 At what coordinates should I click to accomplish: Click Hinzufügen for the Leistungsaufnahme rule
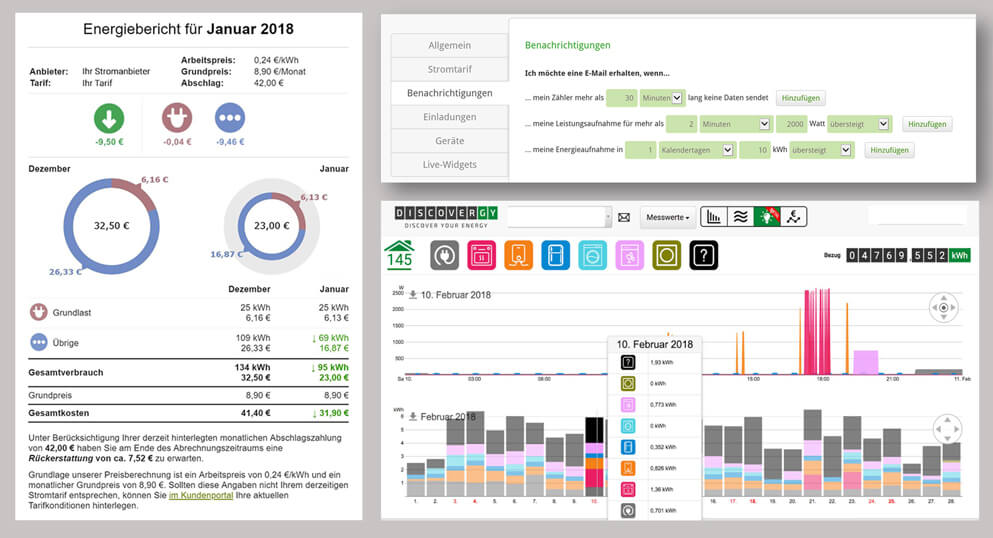(927, 124)
